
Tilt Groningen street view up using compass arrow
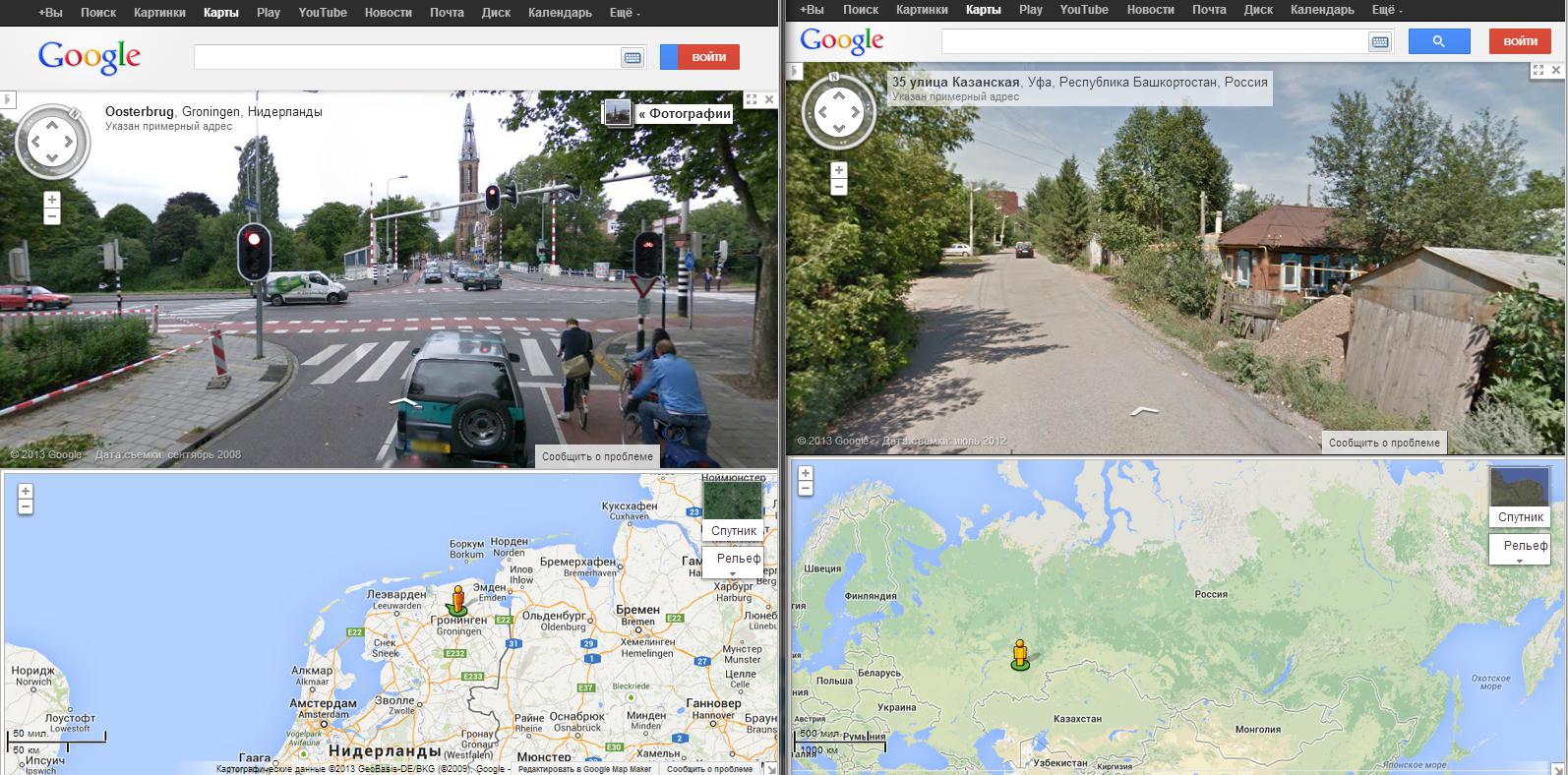pyautogui.click(x=51, y=127)
